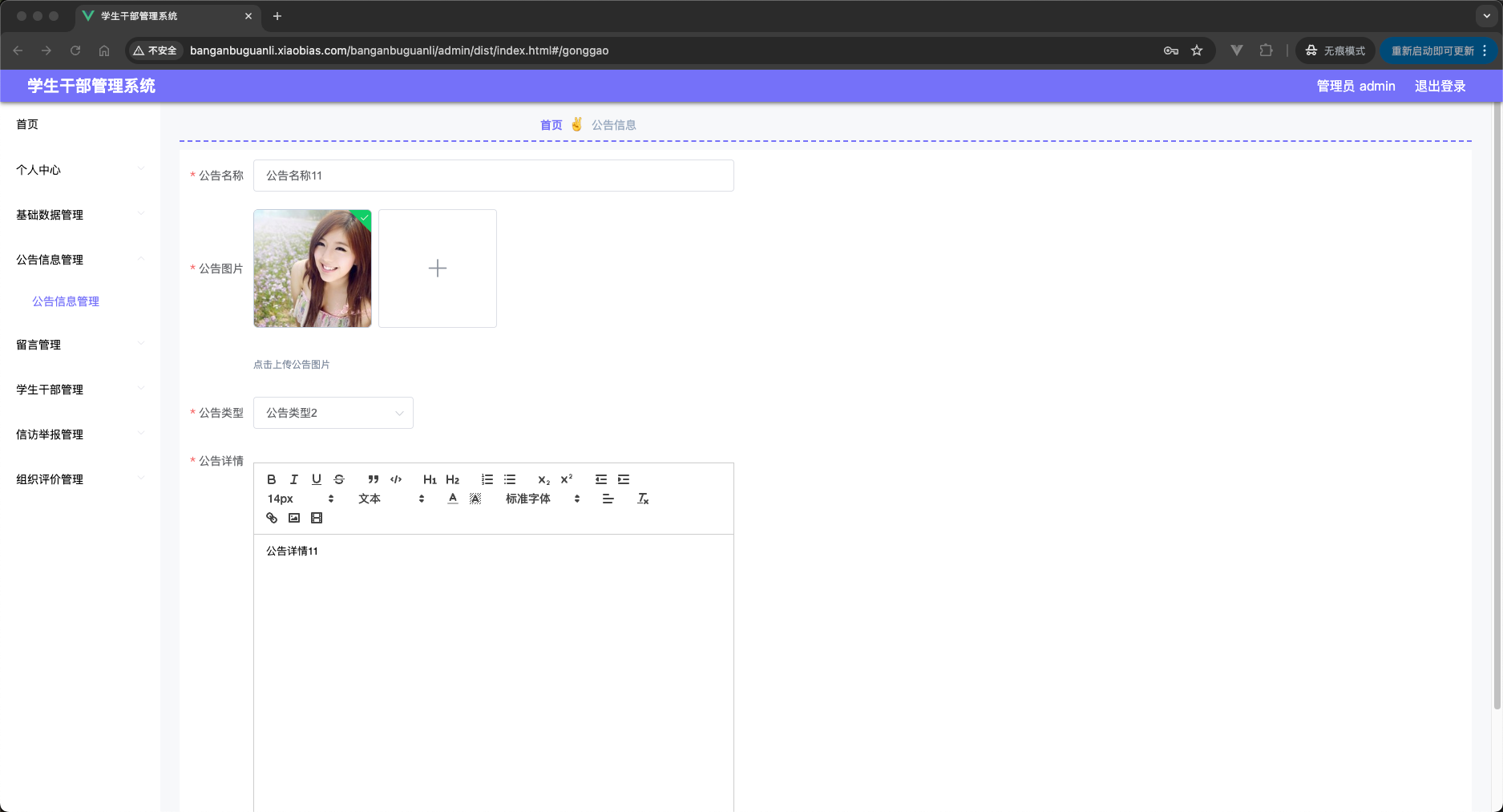
Task: Click the 公告名称 input field
Action: click(494, 176)
